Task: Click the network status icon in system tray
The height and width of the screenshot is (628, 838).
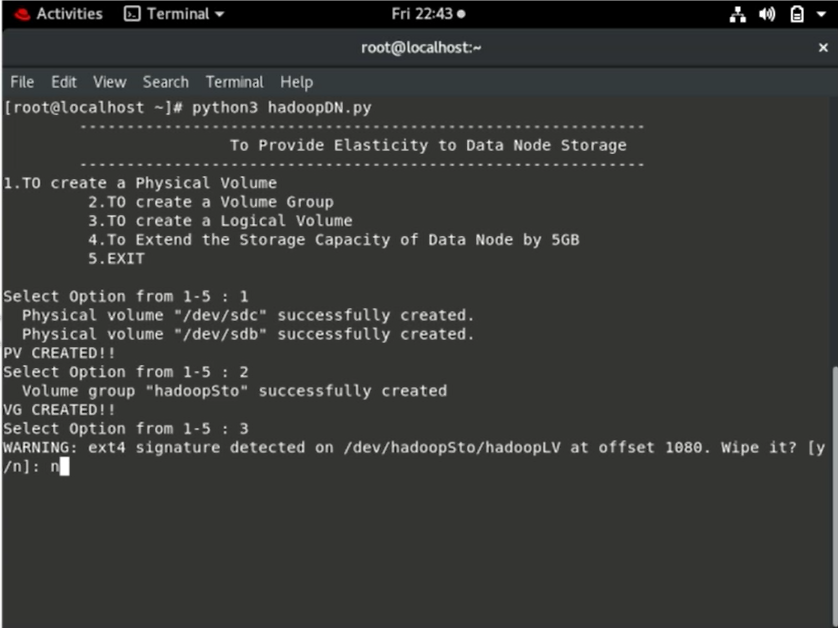Action: click(x=737, y=14)
